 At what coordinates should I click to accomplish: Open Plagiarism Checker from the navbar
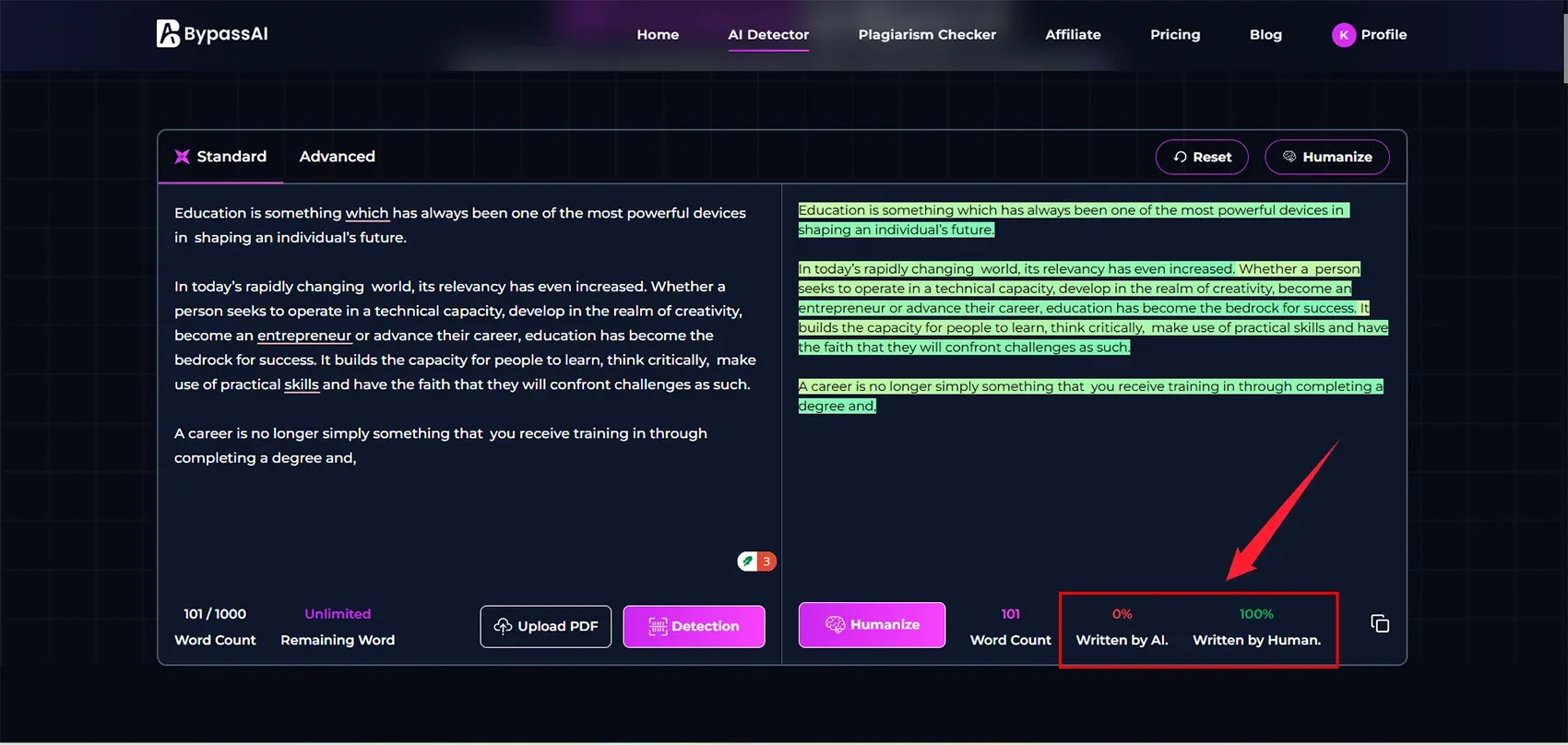click(927, 35)
